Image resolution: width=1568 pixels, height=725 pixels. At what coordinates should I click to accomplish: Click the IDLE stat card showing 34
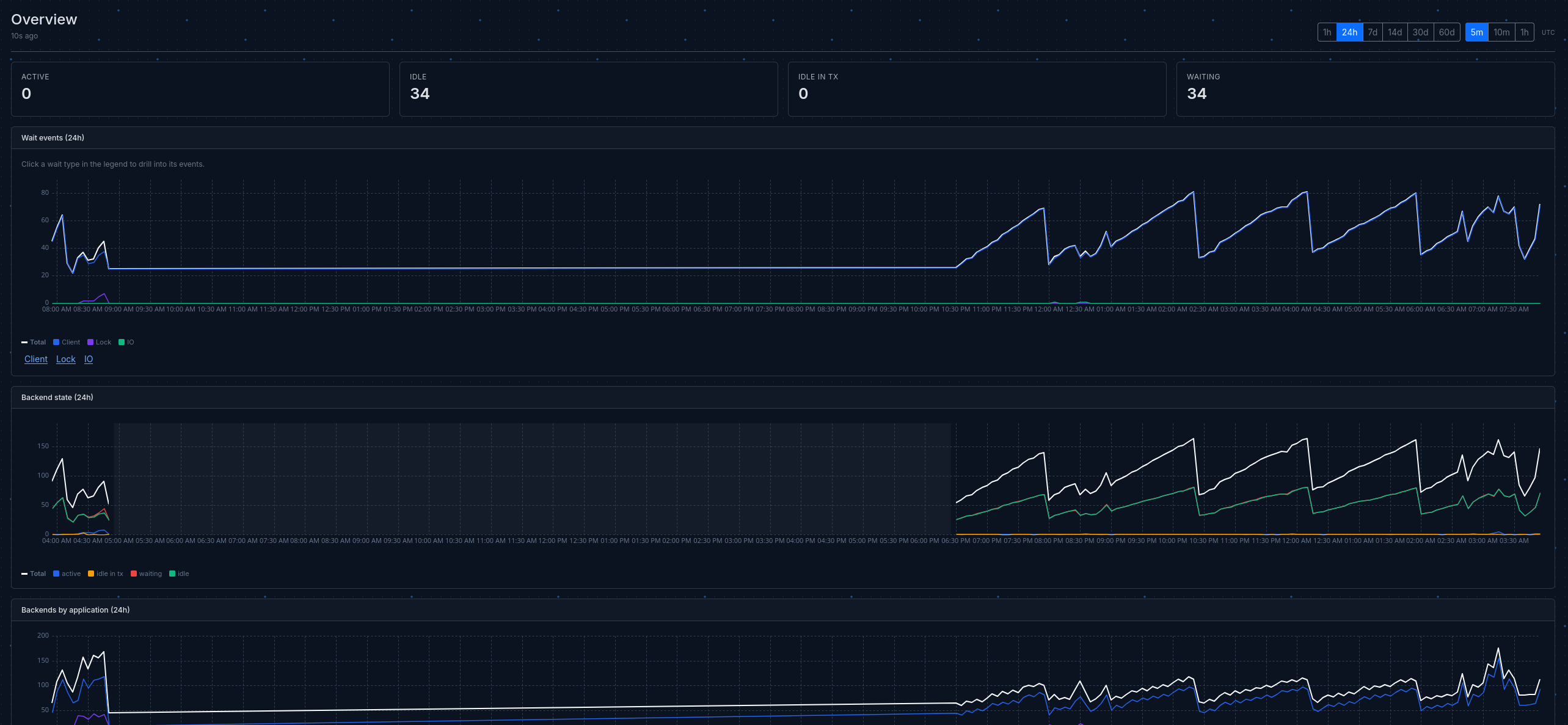click(x=589, y=89)
